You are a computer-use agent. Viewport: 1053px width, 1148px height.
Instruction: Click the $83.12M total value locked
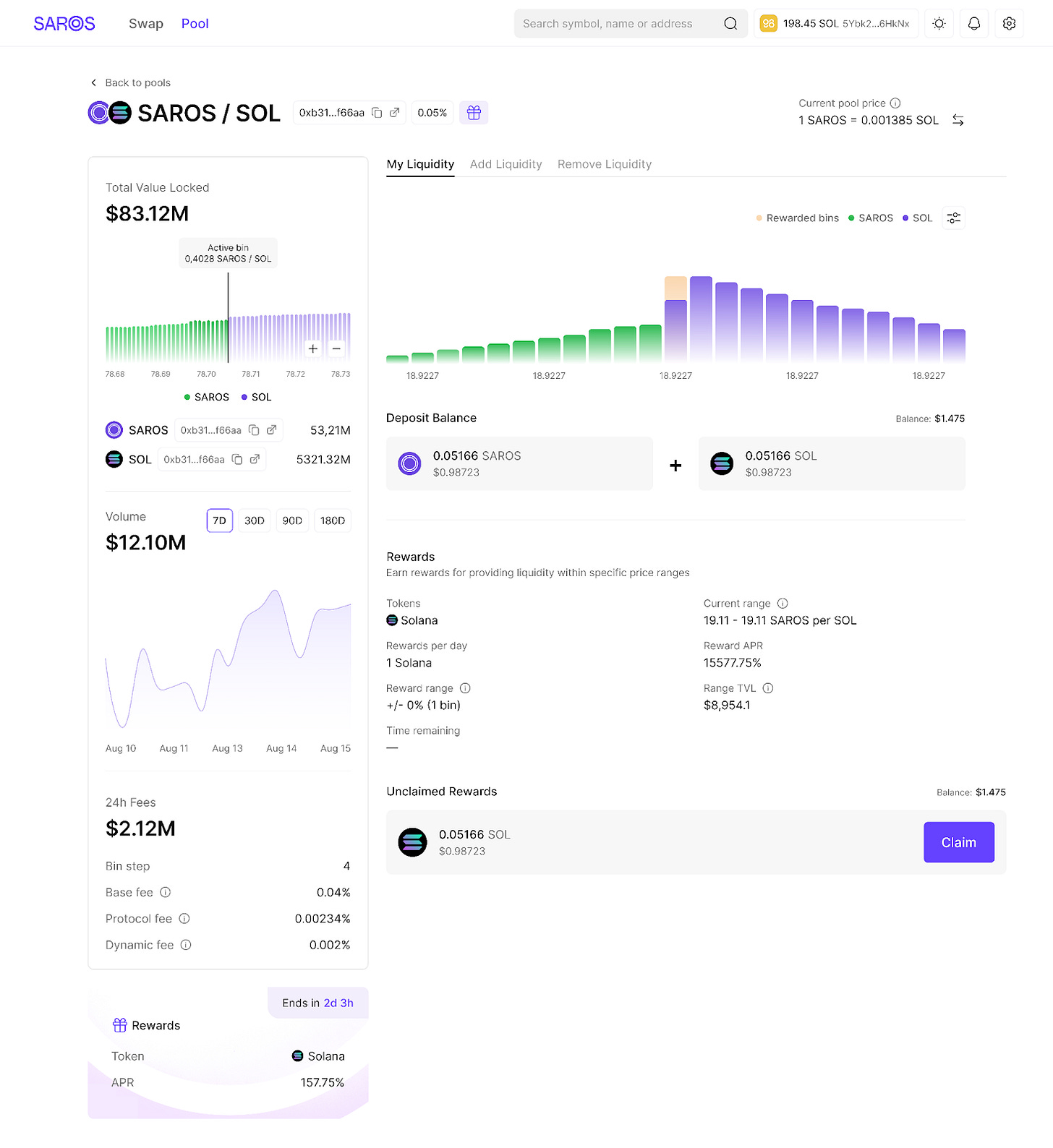[x=148, y=213]
